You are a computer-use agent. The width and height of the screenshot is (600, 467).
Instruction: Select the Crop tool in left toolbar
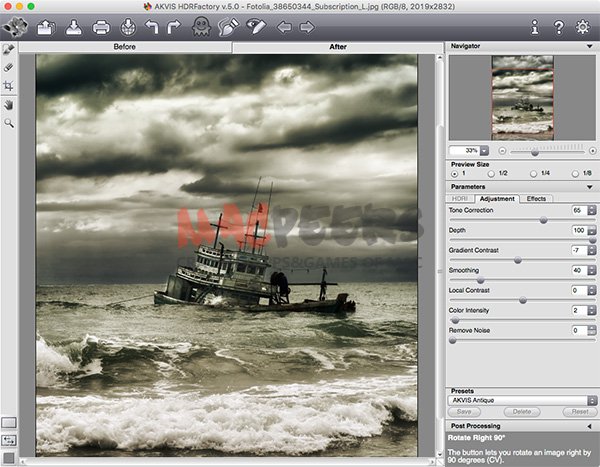tap(9, 86)
